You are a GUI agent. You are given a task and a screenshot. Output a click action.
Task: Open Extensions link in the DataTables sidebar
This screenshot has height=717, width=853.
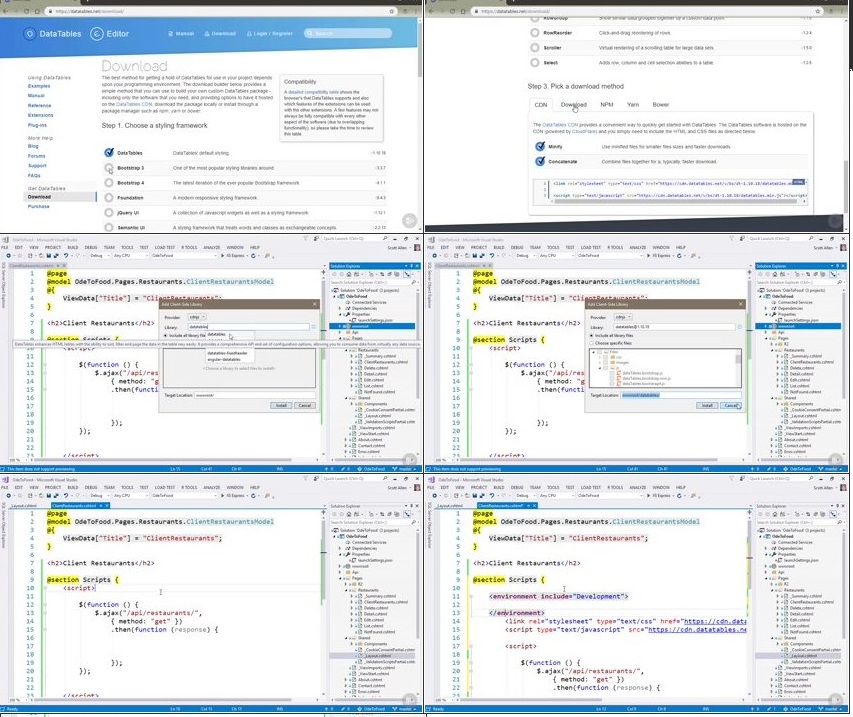[x=41, y=115]
